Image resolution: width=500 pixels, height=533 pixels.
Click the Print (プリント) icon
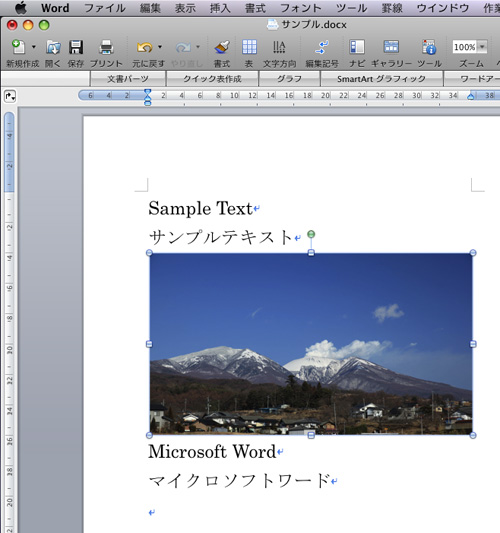point(106,47)
